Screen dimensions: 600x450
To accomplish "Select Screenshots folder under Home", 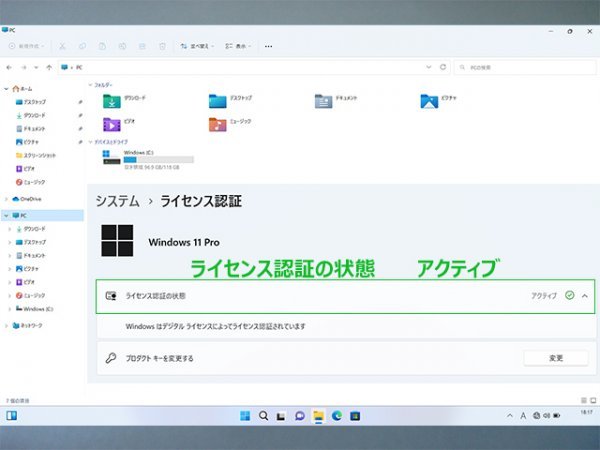I will coord(36,155).
